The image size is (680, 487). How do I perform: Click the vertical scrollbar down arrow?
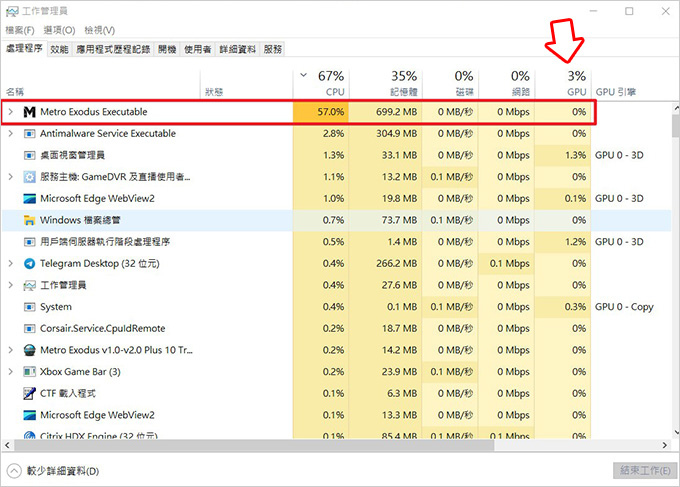pyautogui.click(x=676, y=432)
